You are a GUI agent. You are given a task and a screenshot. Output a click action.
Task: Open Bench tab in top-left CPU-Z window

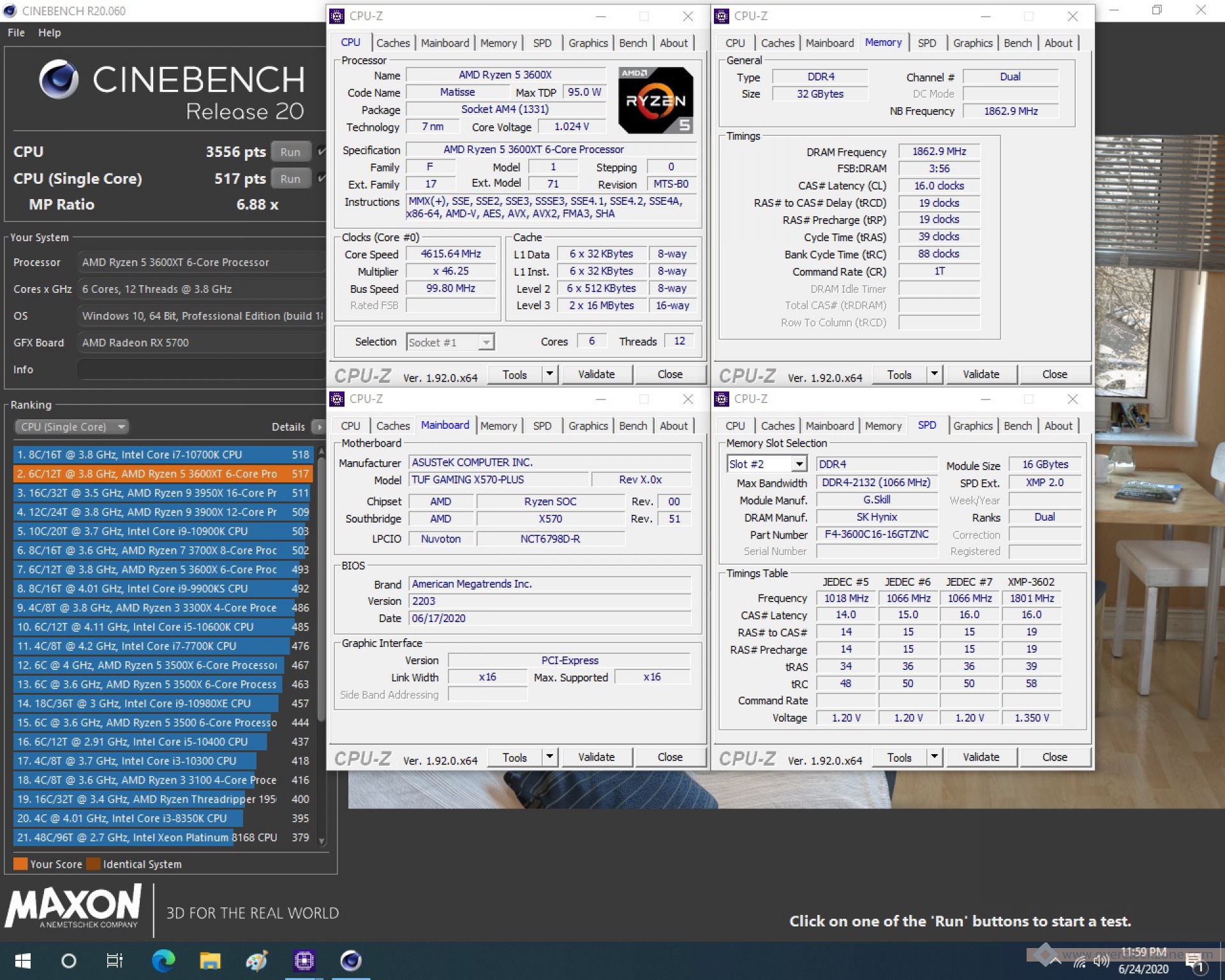(x=633, y=43)
